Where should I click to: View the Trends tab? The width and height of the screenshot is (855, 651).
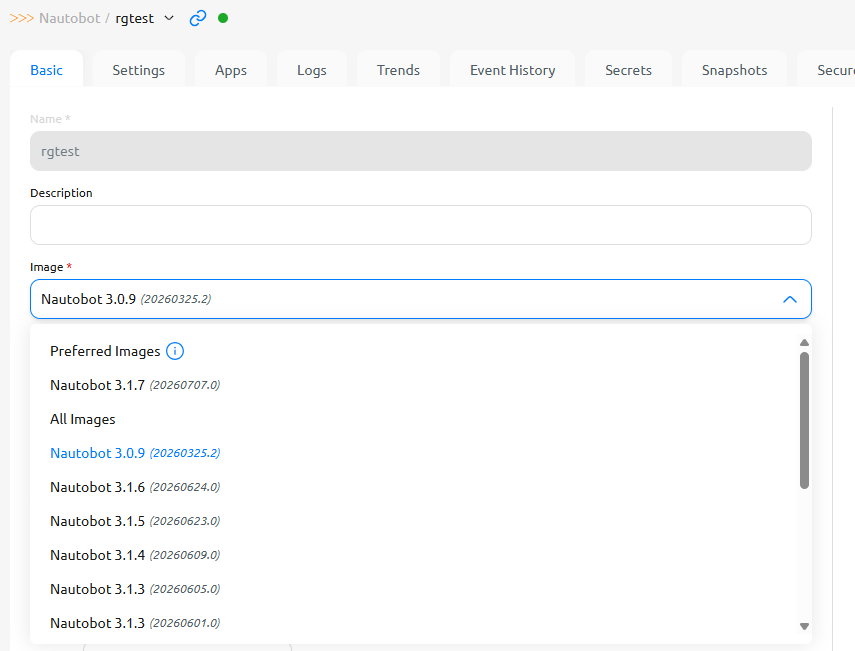[398, 70]
